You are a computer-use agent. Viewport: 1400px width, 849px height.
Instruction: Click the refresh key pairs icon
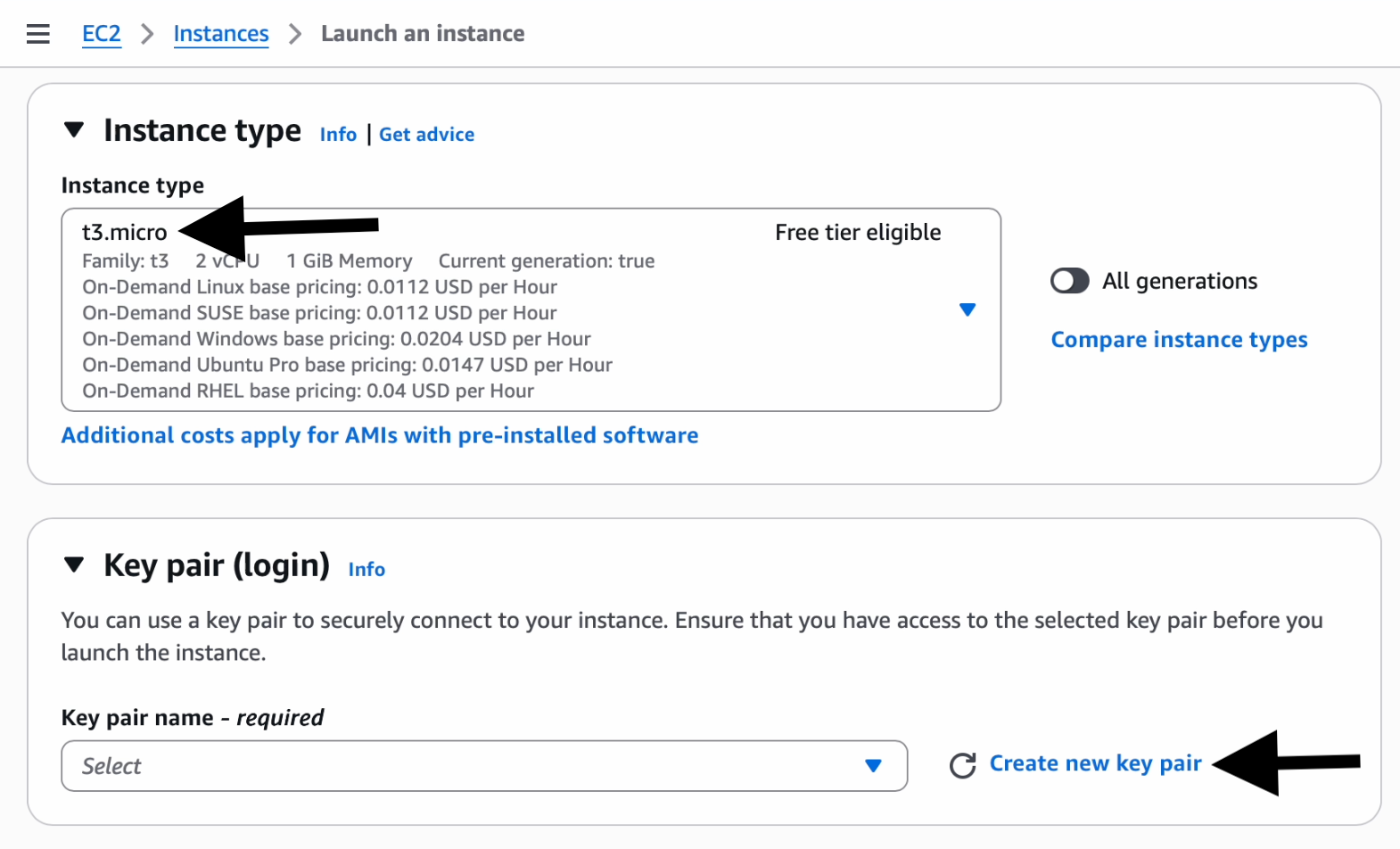click(x=962, y=765)
